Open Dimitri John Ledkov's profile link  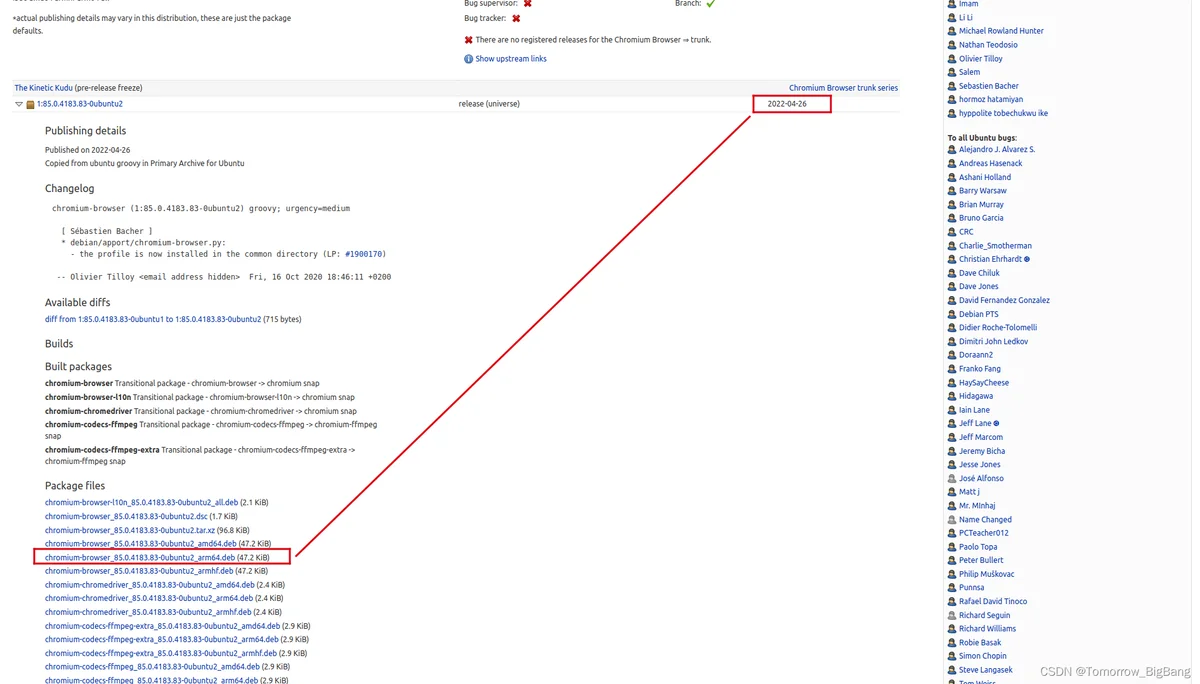[x=993, y=342]
